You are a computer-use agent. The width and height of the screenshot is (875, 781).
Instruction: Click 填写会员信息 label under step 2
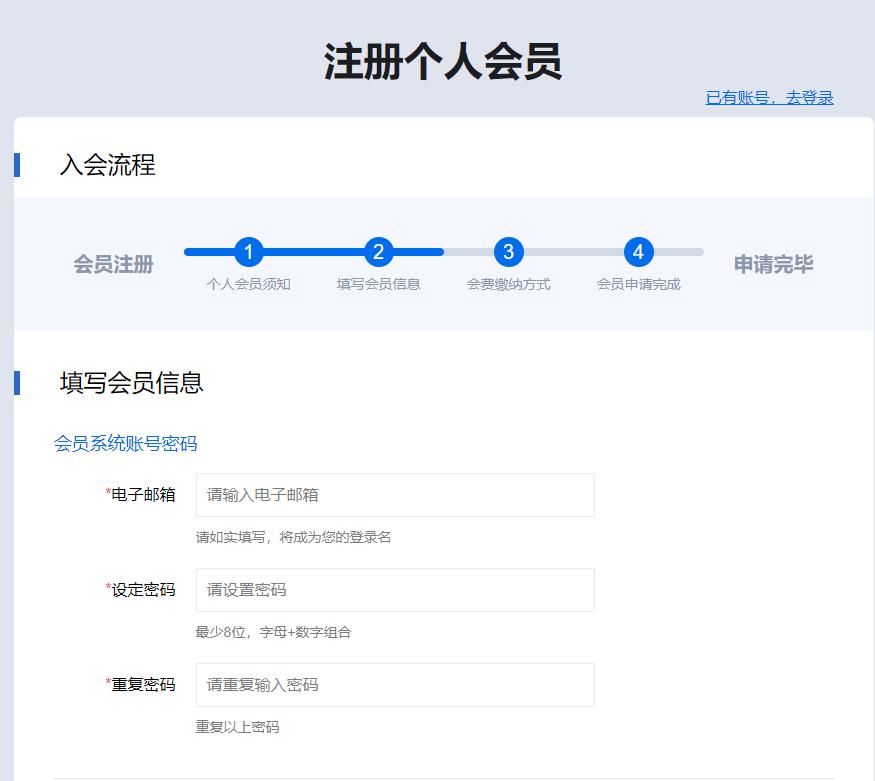tap(378, 284)
